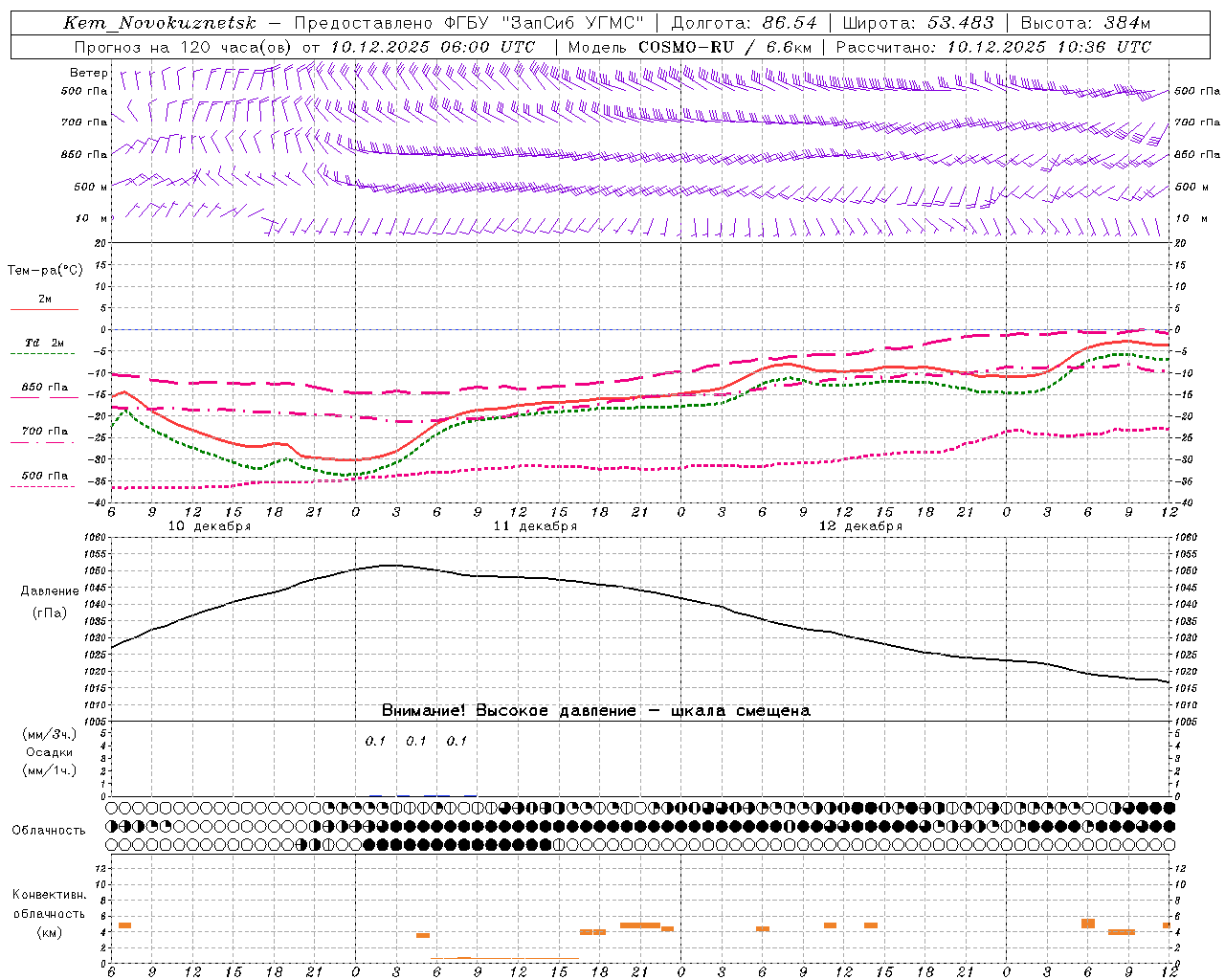
Task: Click the 'Высота: 384м' header value
Action: point(1085,23)
